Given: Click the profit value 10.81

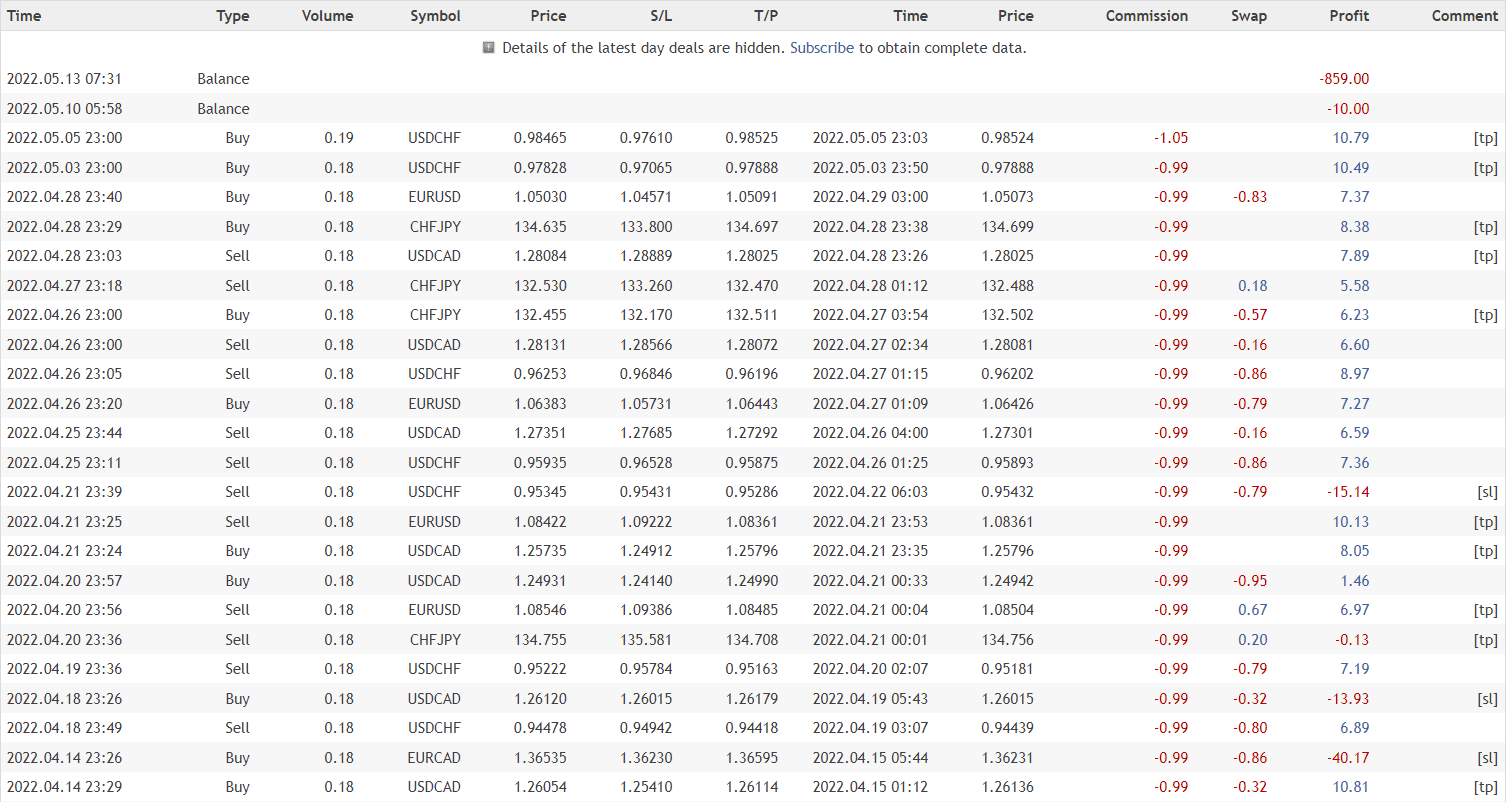Looking at the screenshot, I should (x=1351, y=787).
